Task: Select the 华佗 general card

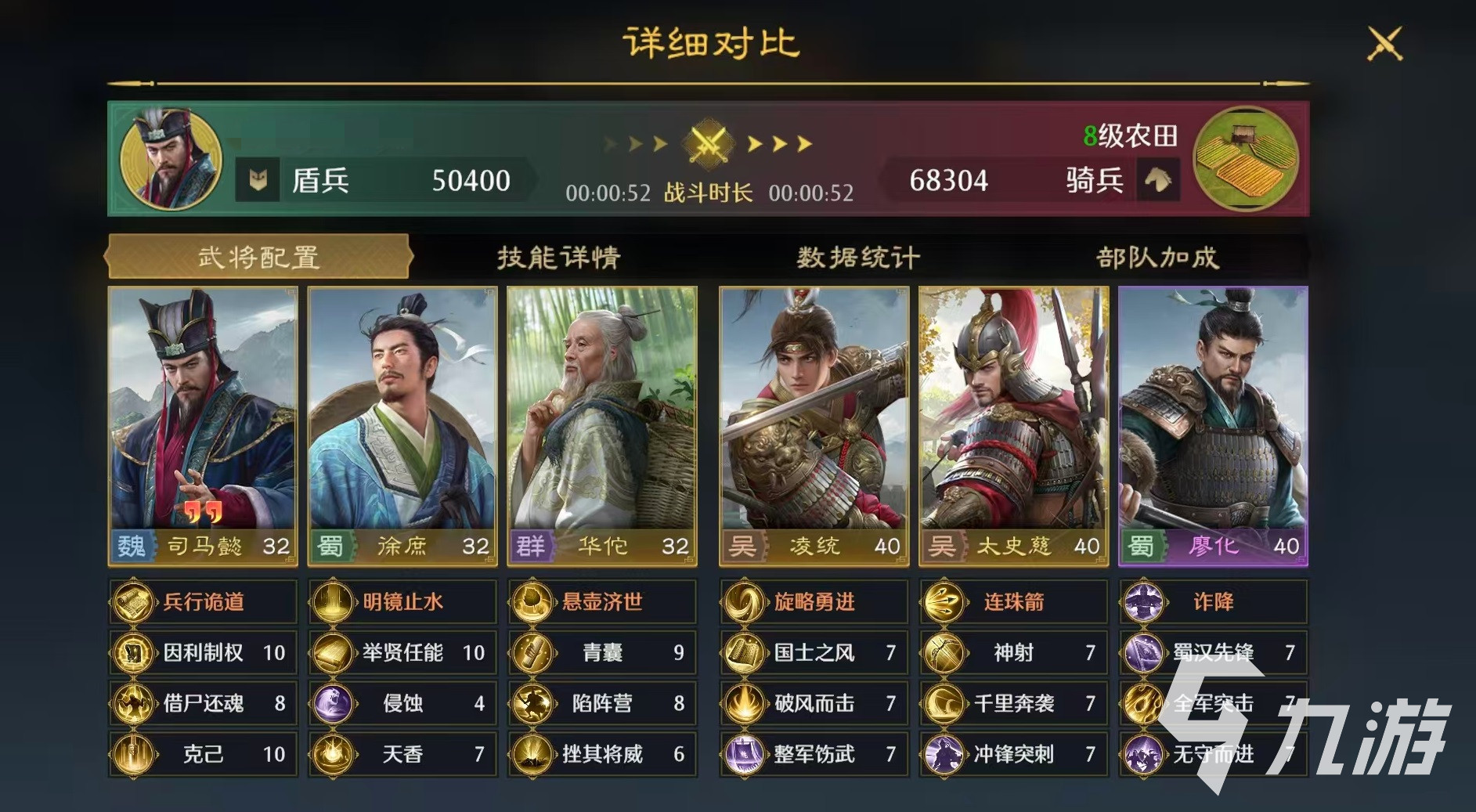Action: (602, 426)
